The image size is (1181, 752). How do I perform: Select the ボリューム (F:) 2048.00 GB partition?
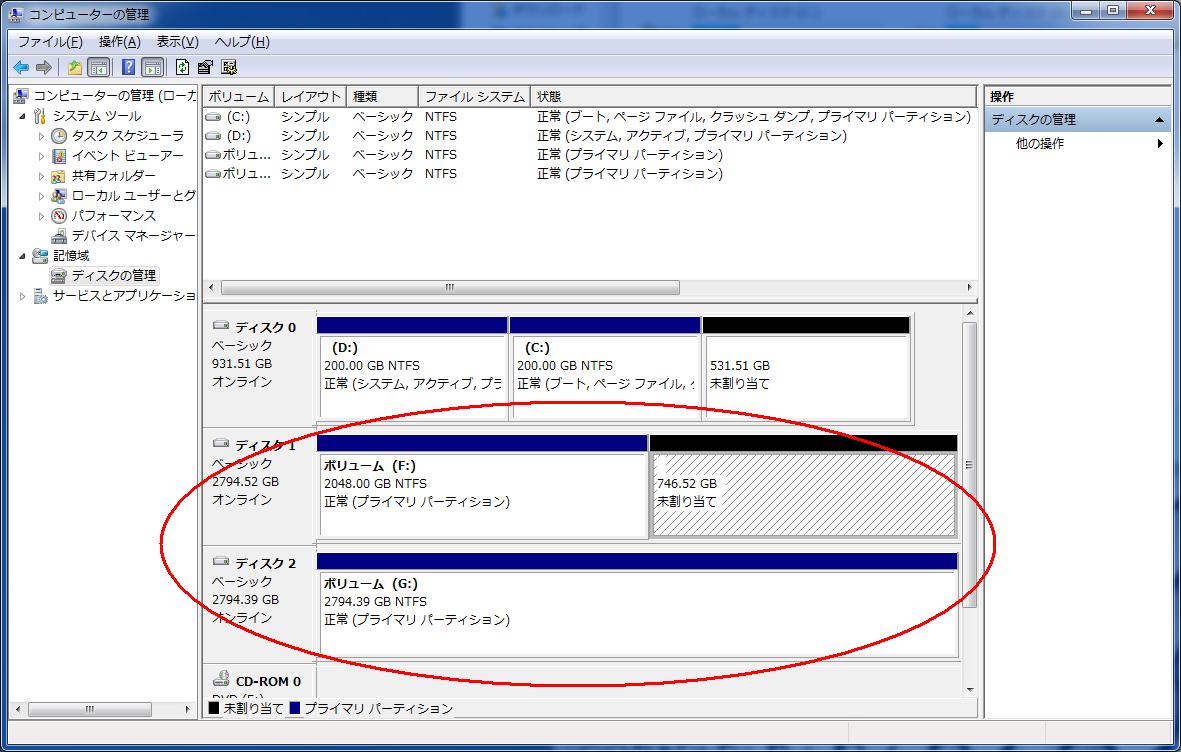click(482, 487)
